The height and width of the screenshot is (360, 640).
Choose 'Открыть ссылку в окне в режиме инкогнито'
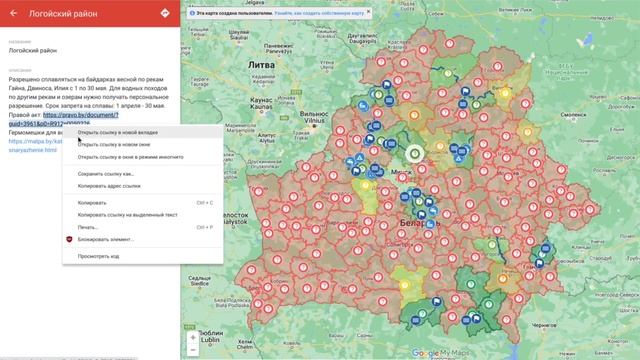click(142, 157)
